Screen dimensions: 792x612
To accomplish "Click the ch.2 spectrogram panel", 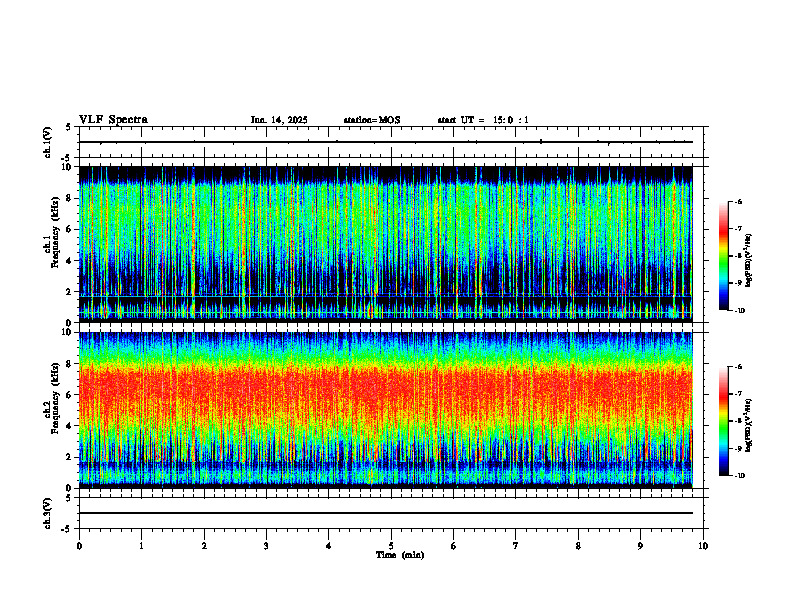I will (386, 410).
